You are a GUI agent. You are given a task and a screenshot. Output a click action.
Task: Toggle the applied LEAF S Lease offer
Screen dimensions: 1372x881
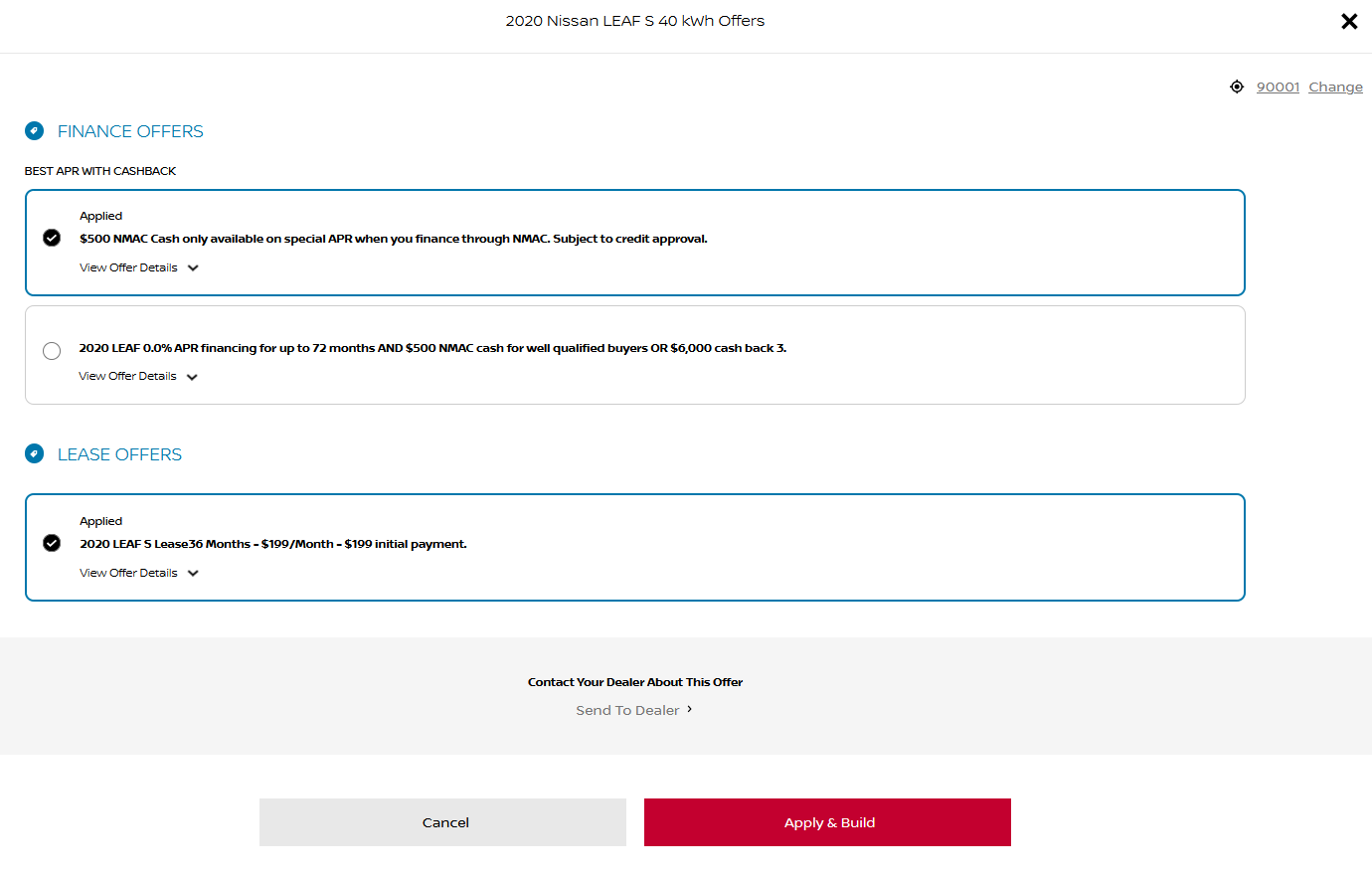pos(52,543)
